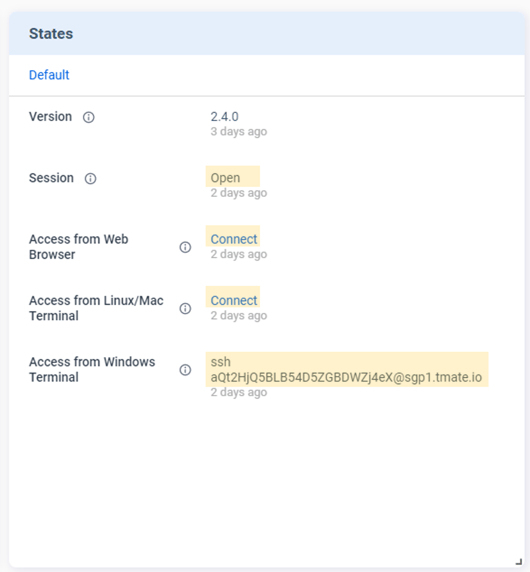Select the Default tab
530x572 pixels.
point(49,75)
